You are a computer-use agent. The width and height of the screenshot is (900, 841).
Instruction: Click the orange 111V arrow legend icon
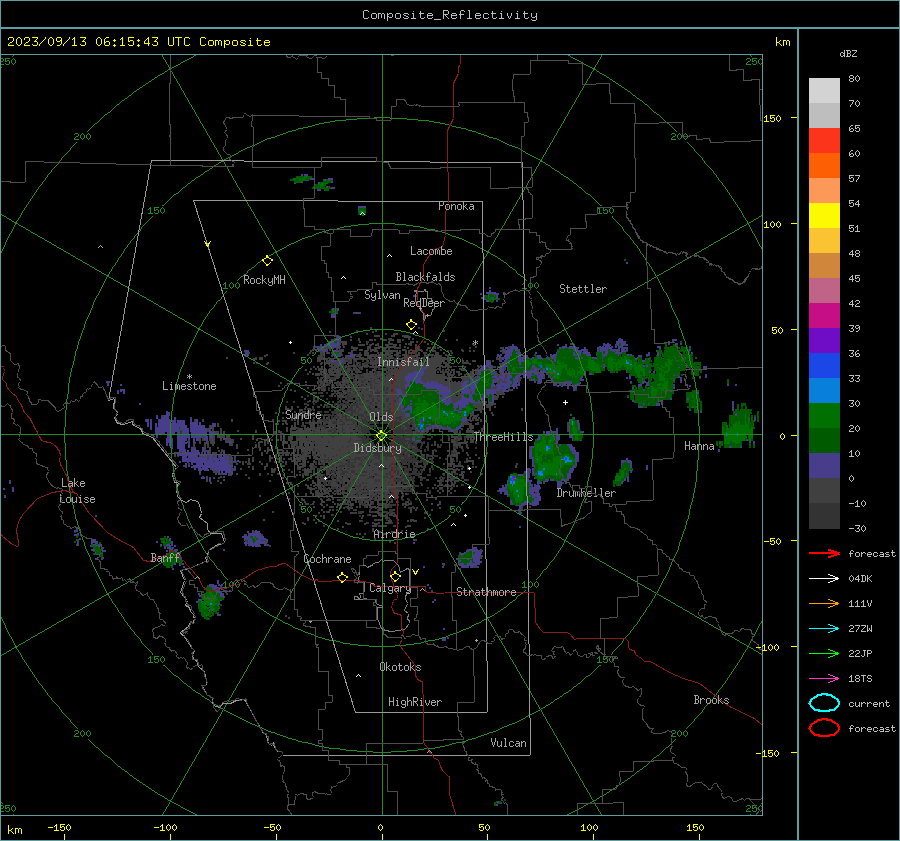824,603
